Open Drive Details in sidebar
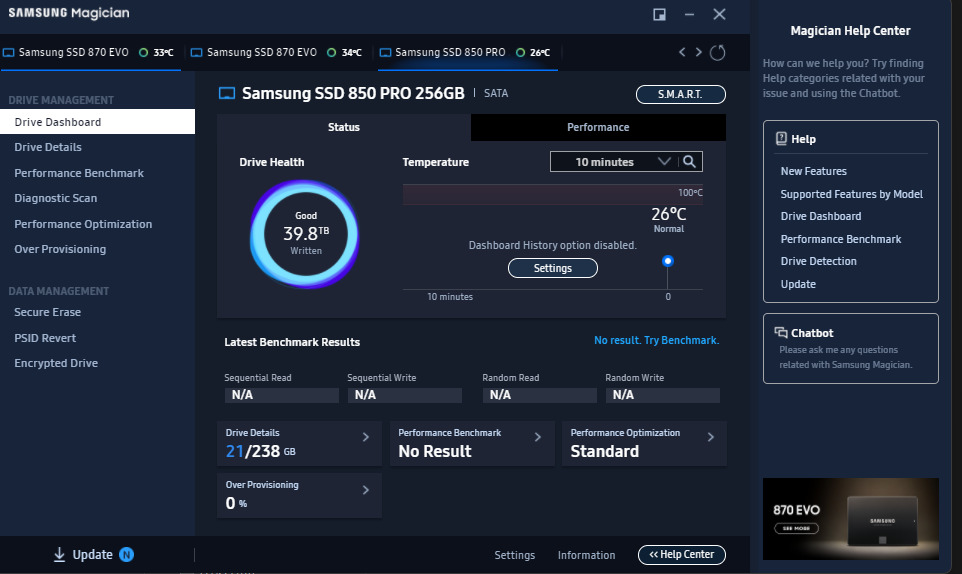Viewport: 962px width, 574px height. (48, 147)
